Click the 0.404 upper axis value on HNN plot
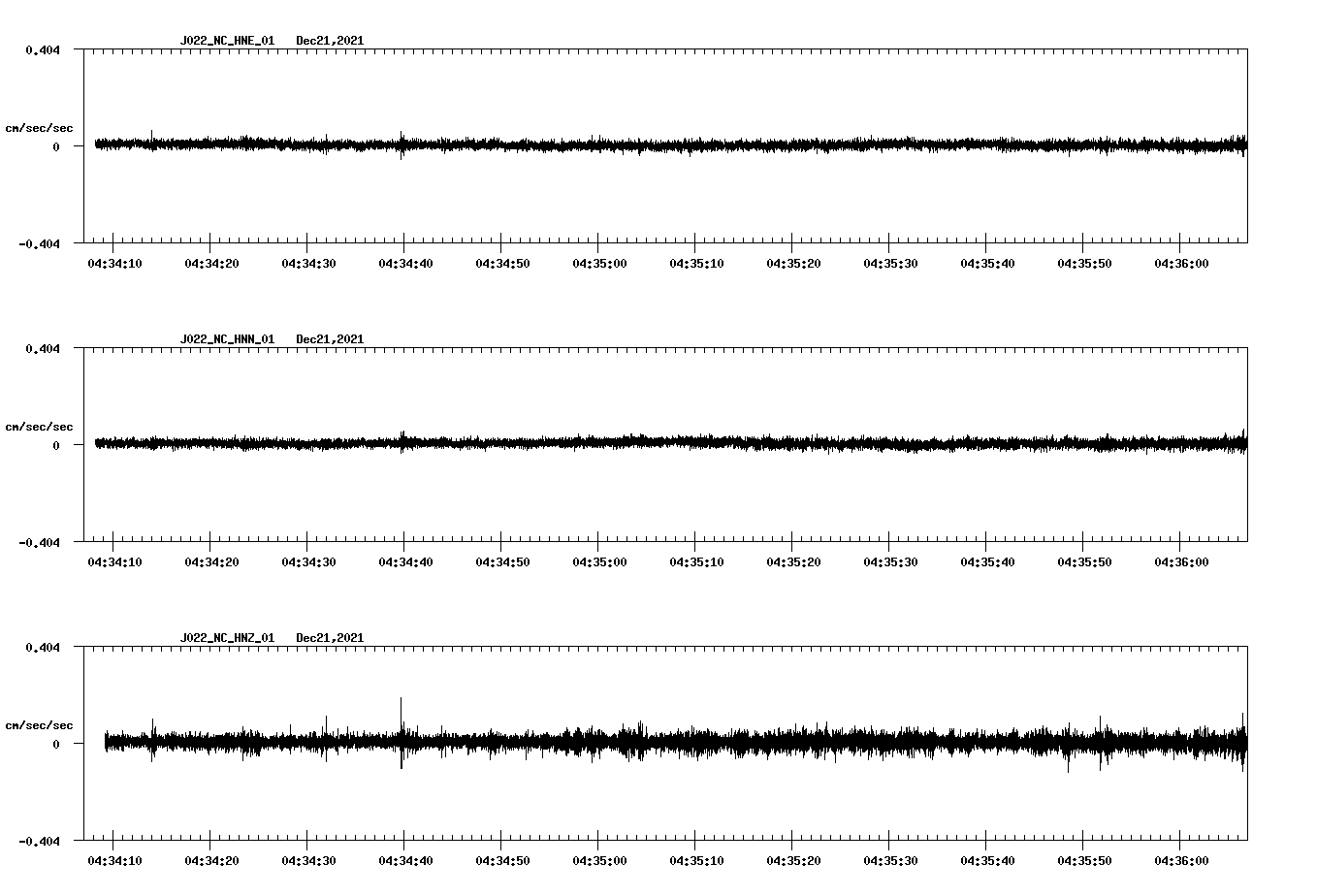1317x896 pixels. [x=42, y=348]
